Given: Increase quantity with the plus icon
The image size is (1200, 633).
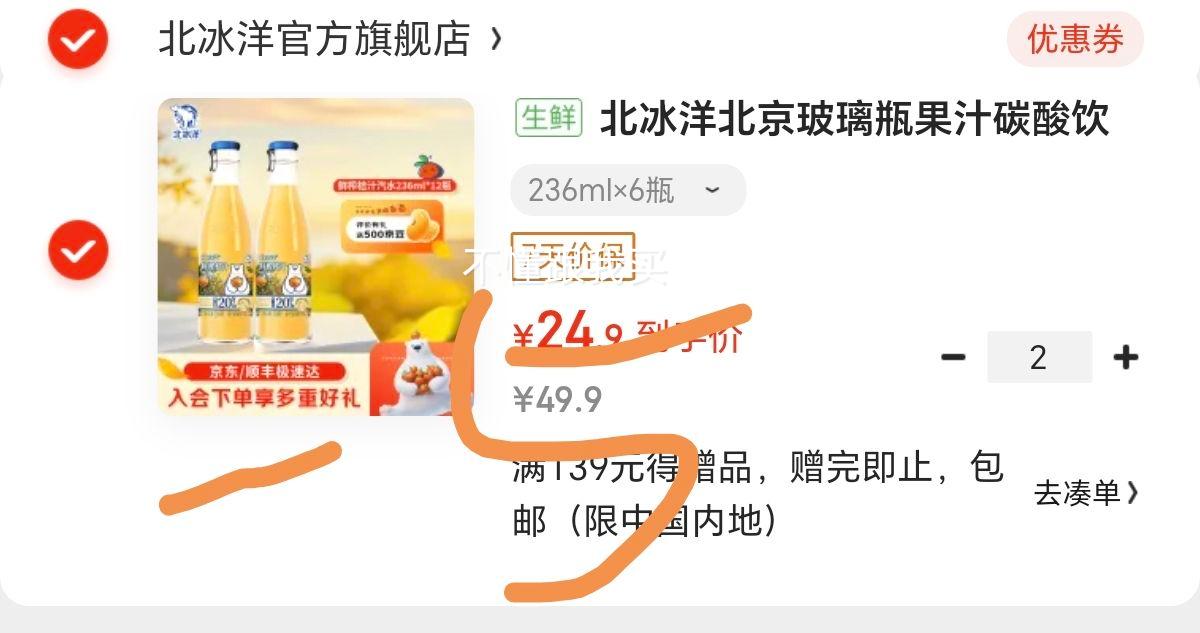Looking at the screenshot, I should [x=1126, y=357].
